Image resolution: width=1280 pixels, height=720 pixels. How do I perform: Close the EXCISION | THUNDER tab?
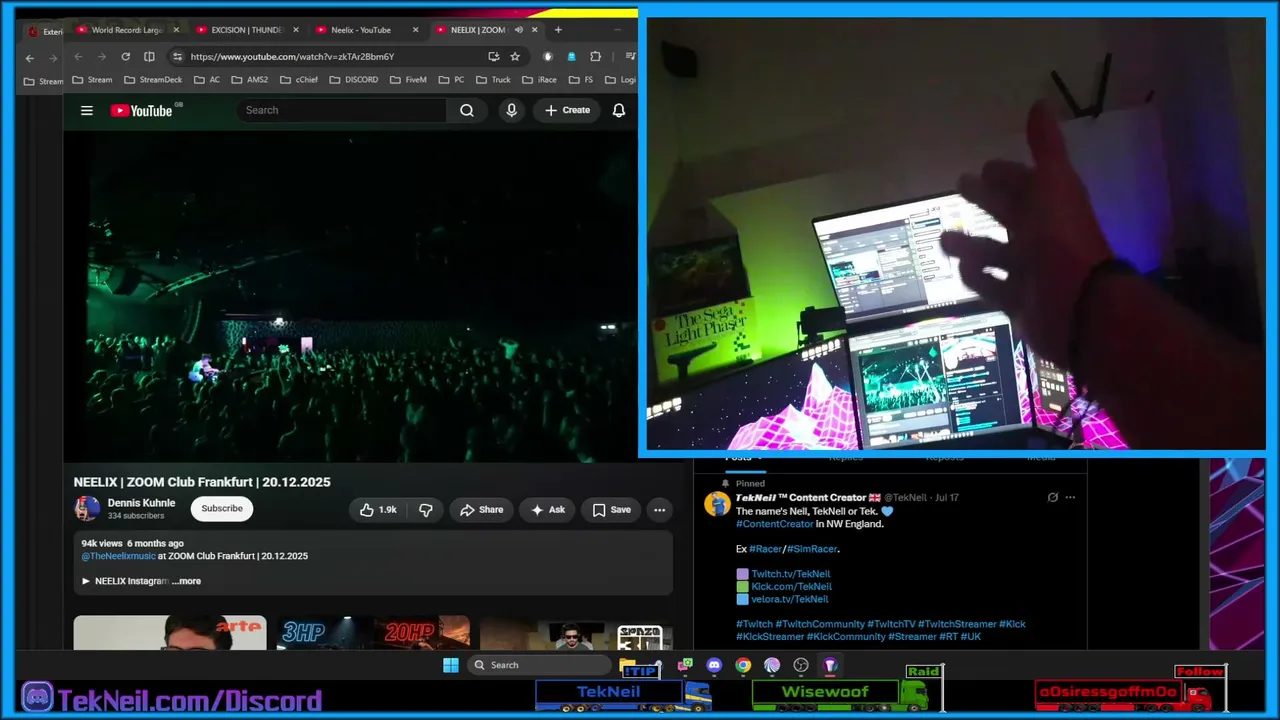(295, 30)
